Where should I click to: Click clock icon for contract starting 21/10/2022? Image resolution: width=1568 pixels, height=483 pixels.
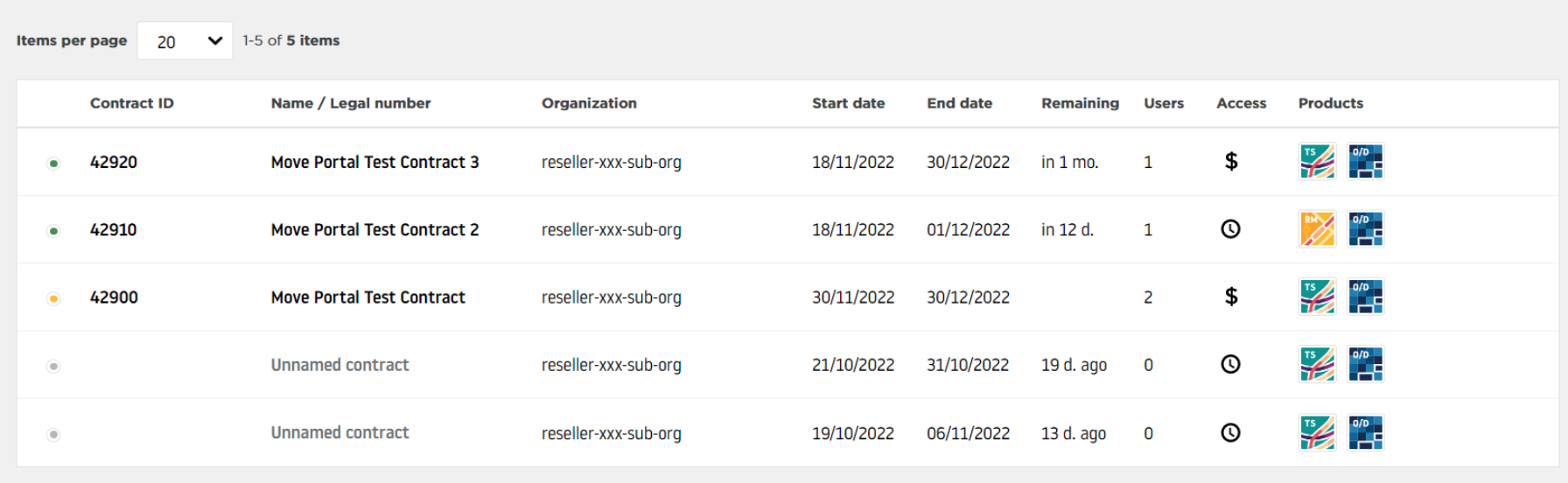pos(1230,364)
